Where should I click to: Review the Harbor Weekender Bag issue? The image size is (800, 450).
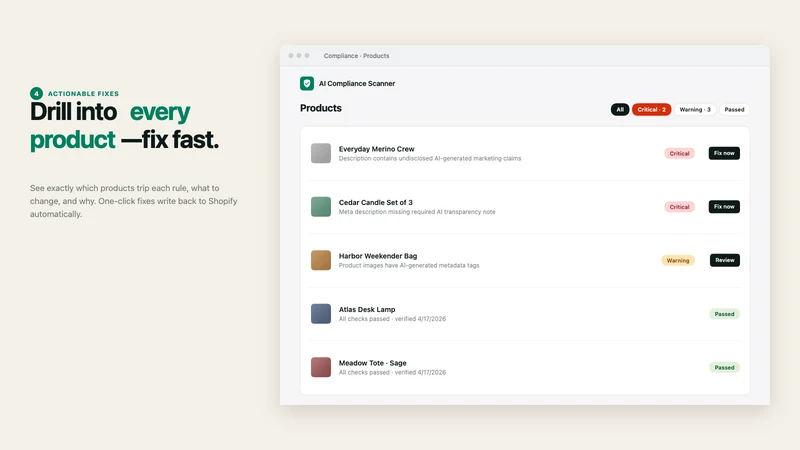pos(724,260)
